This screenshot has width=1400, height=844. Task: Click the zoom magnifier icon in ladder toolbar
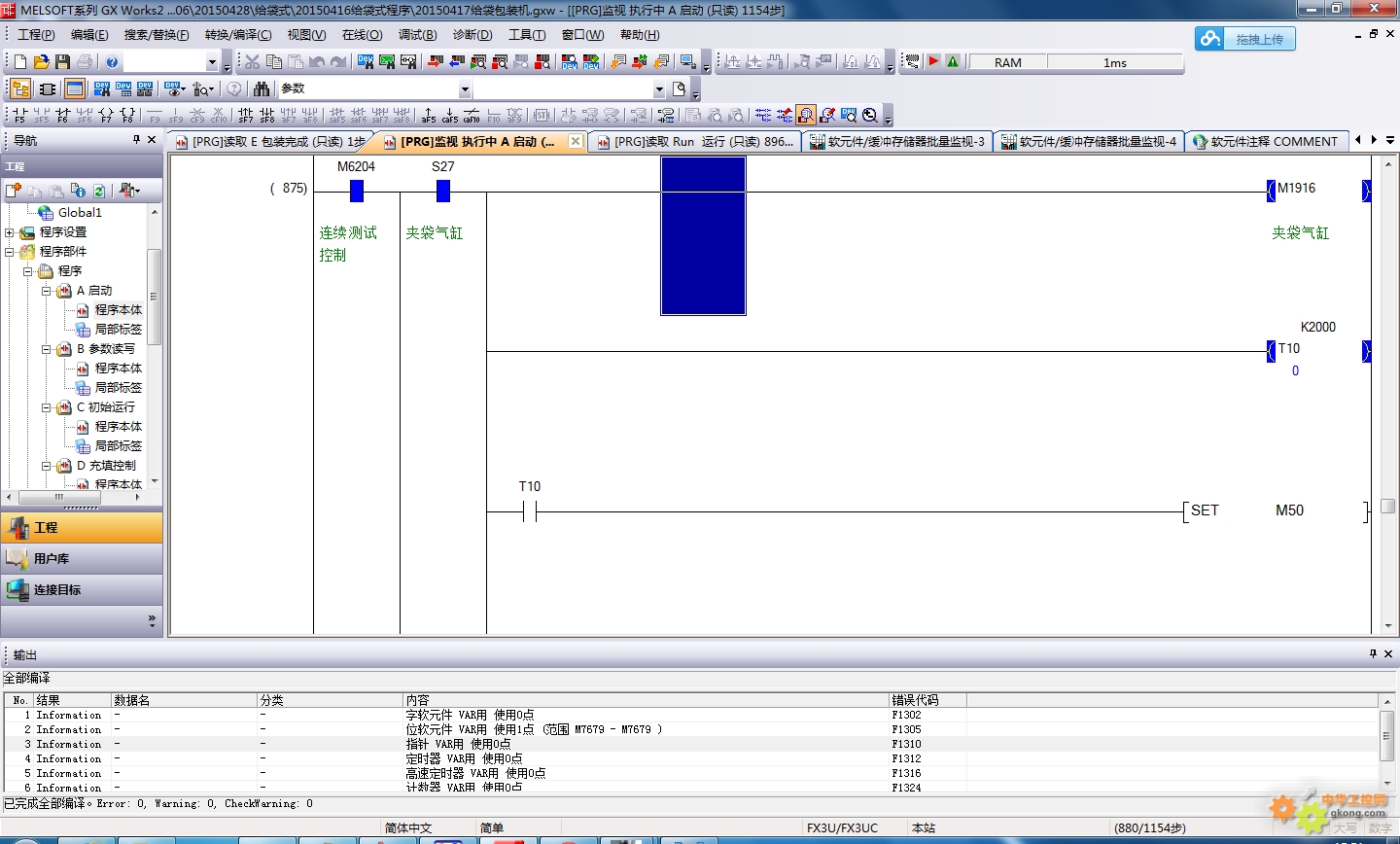click(x=870, y=115)
